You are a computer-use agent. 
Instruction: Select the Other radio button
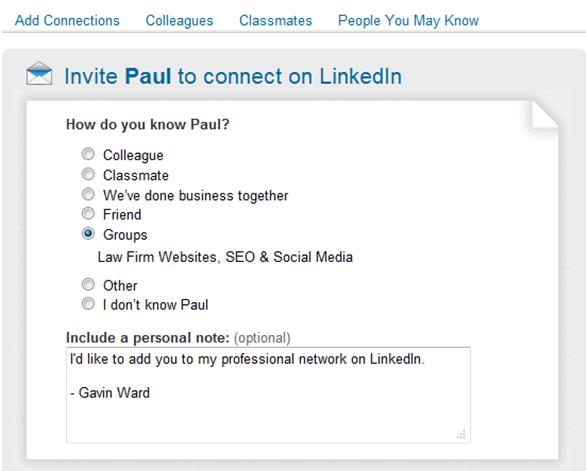[88, 284]
